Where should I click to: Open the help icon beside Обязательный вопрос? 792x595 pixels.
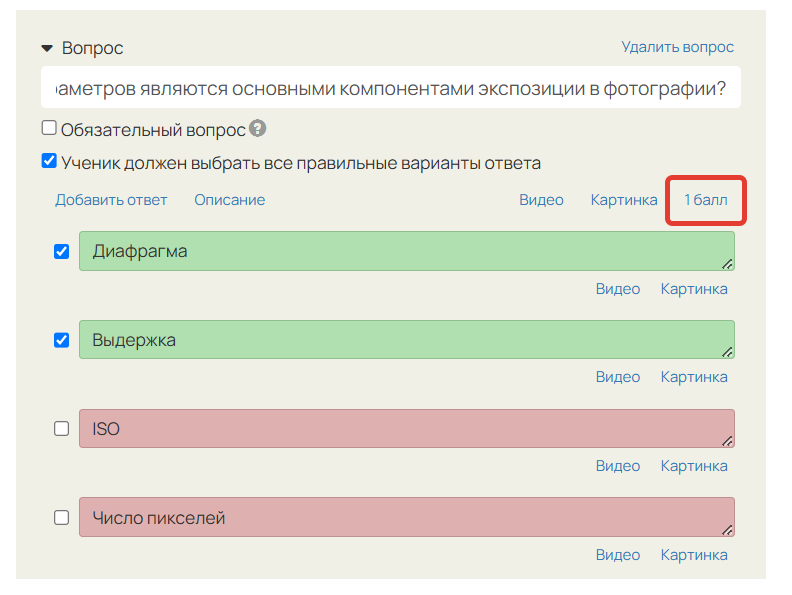pos(258,128)
